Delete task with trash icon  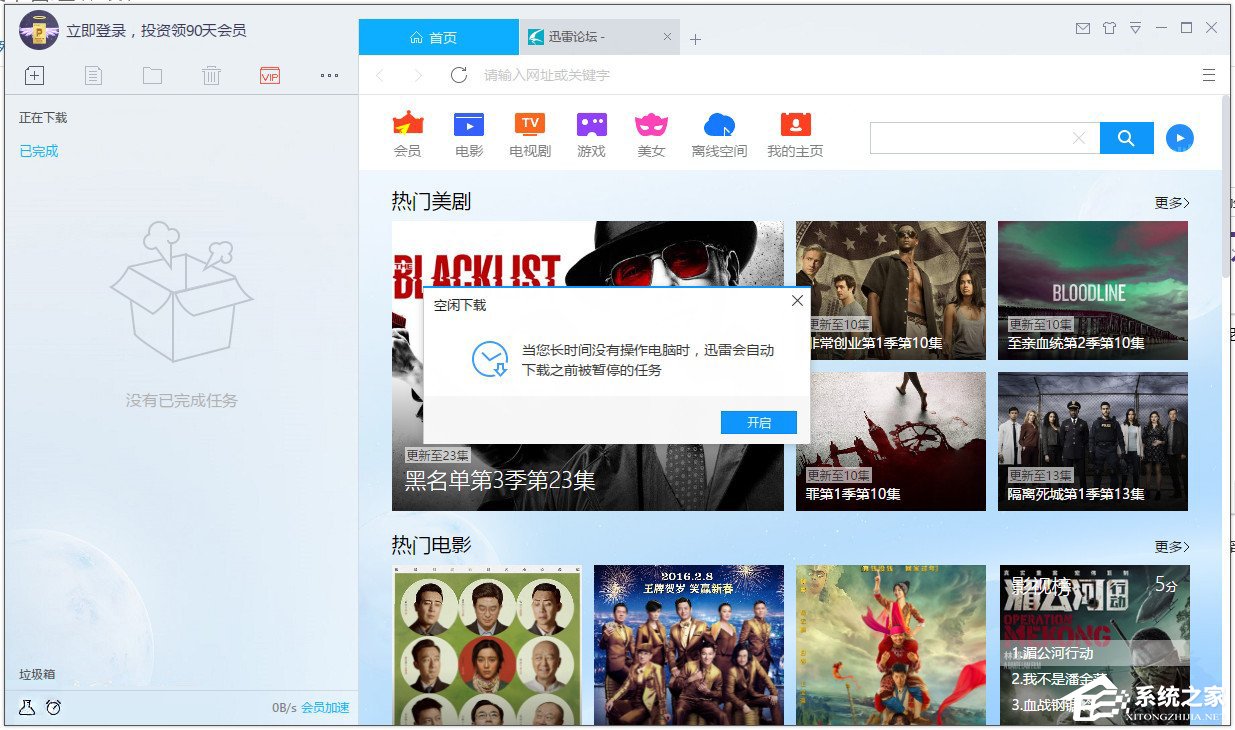point(211,75)
